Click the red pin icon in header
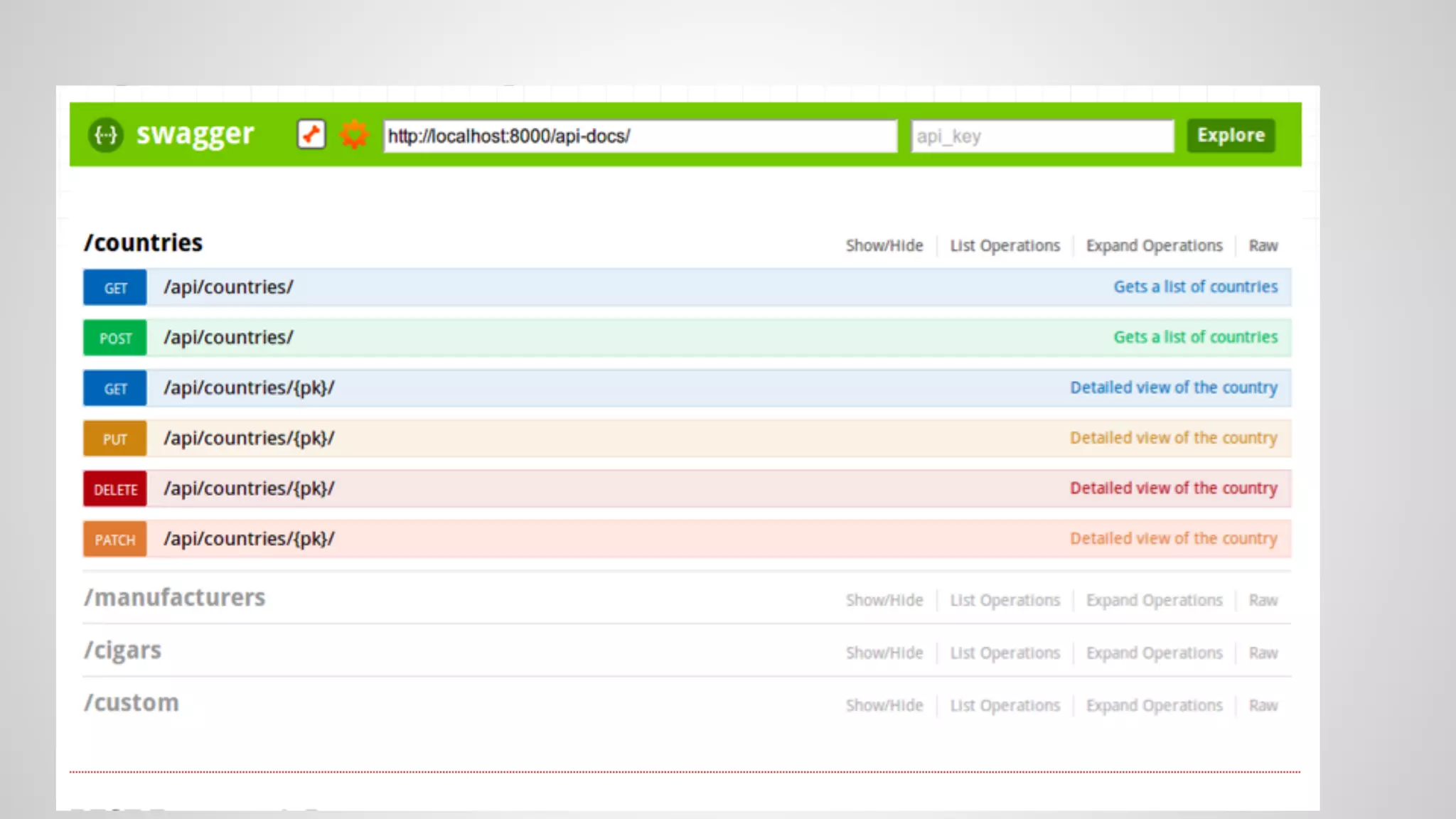Screen dimensions: 1456x819 (x=311, y=134)
